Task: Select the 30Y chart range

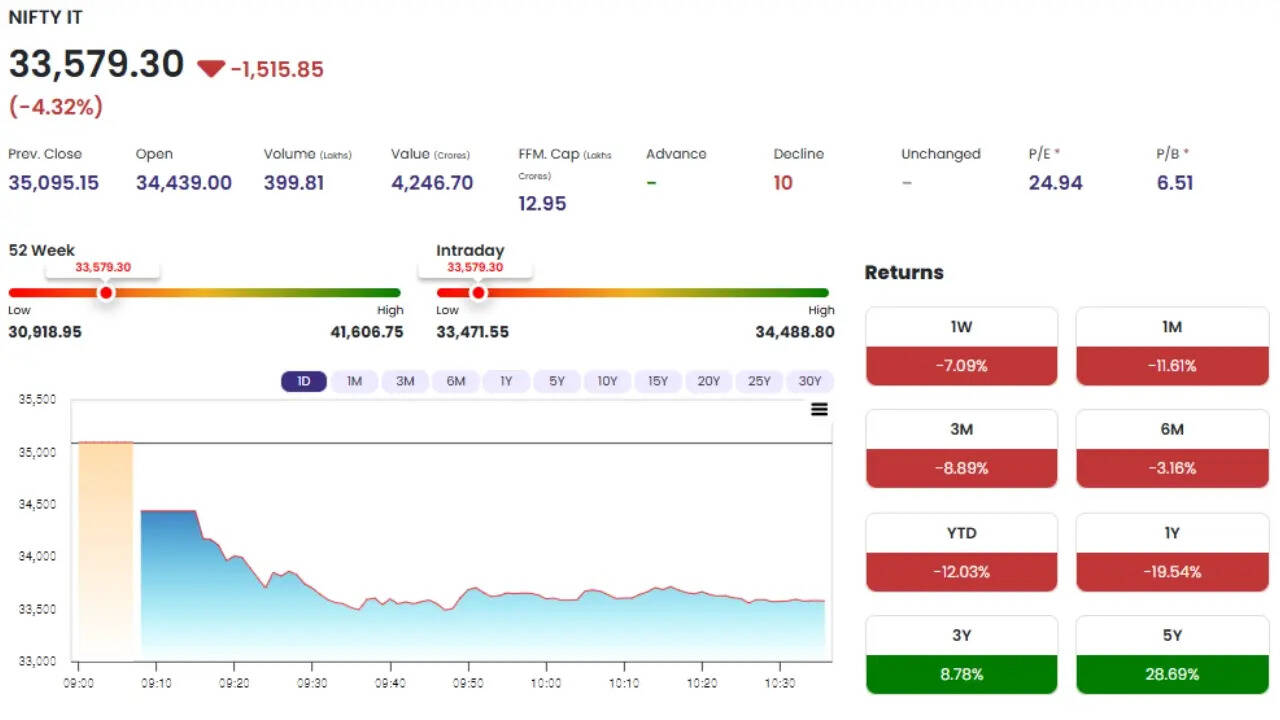Action: pyautogui.click(x=809, y=381)
